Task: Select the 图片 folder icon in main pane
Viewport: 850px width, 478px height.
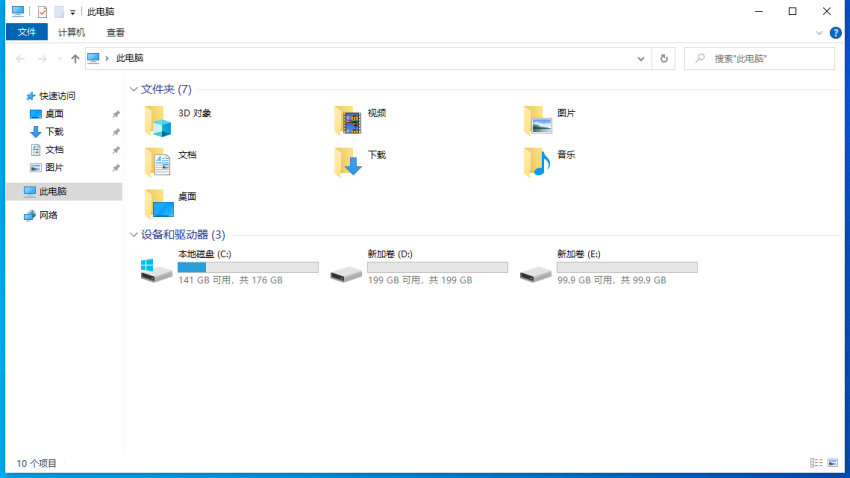Action: (x=537, y=121)
